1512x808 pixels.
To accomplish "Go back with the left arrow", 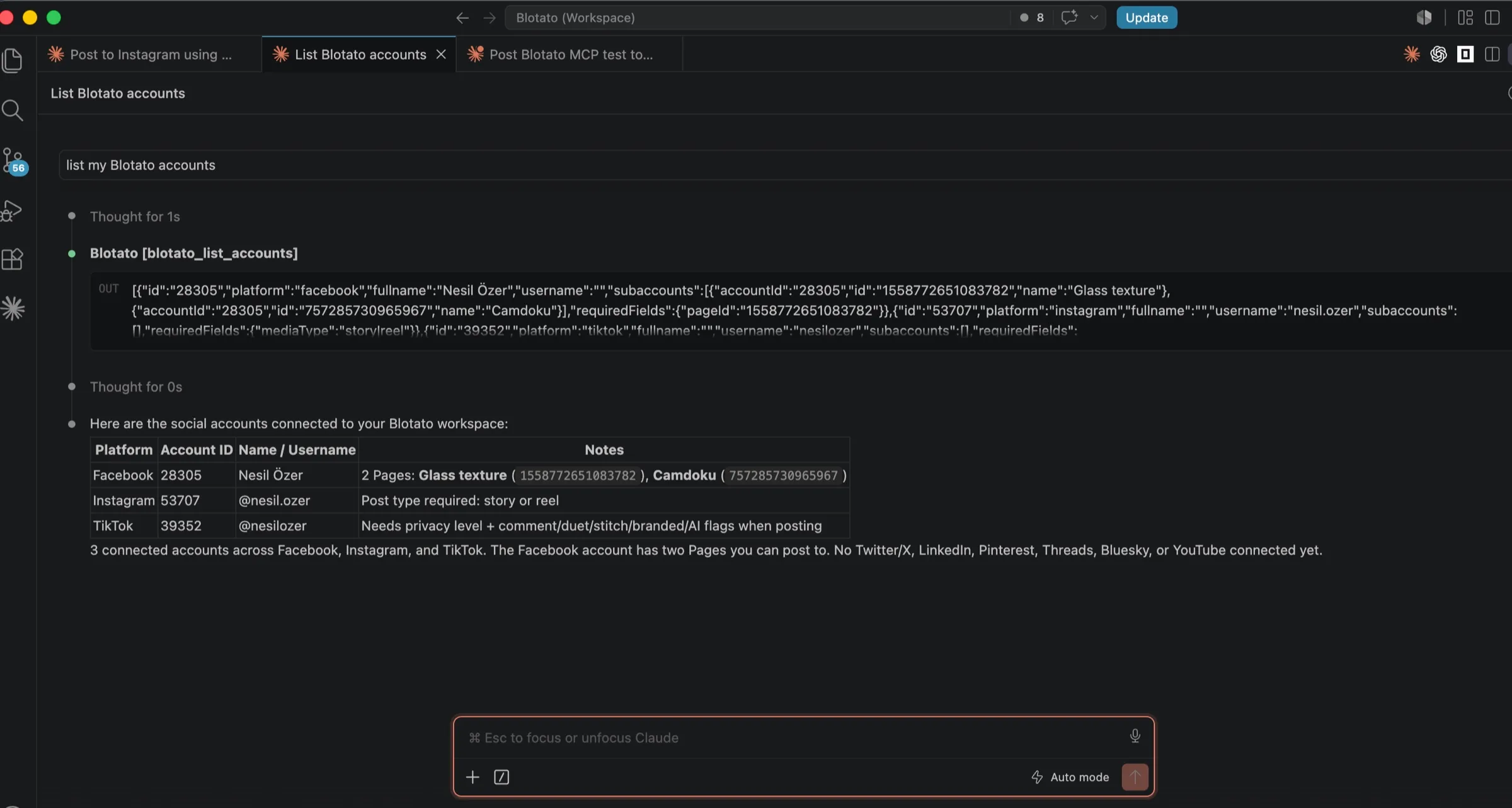I will click(462, 18).
